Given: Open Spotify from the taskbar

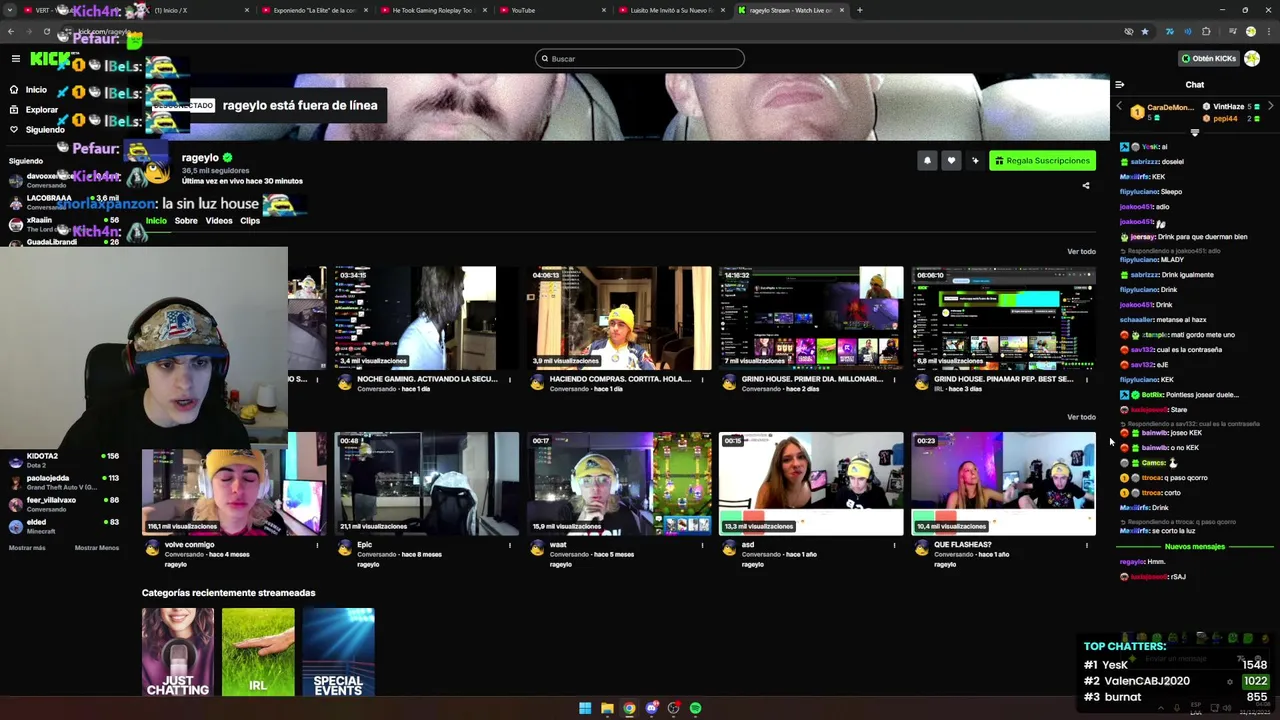Looking at the screenshot, I should click(x=695, y=708).
